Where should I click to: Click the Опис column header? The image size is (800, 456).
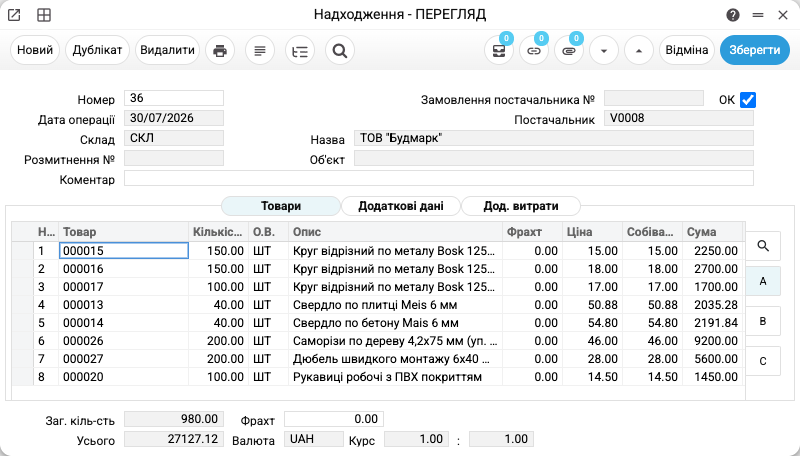tap(395, 232)
